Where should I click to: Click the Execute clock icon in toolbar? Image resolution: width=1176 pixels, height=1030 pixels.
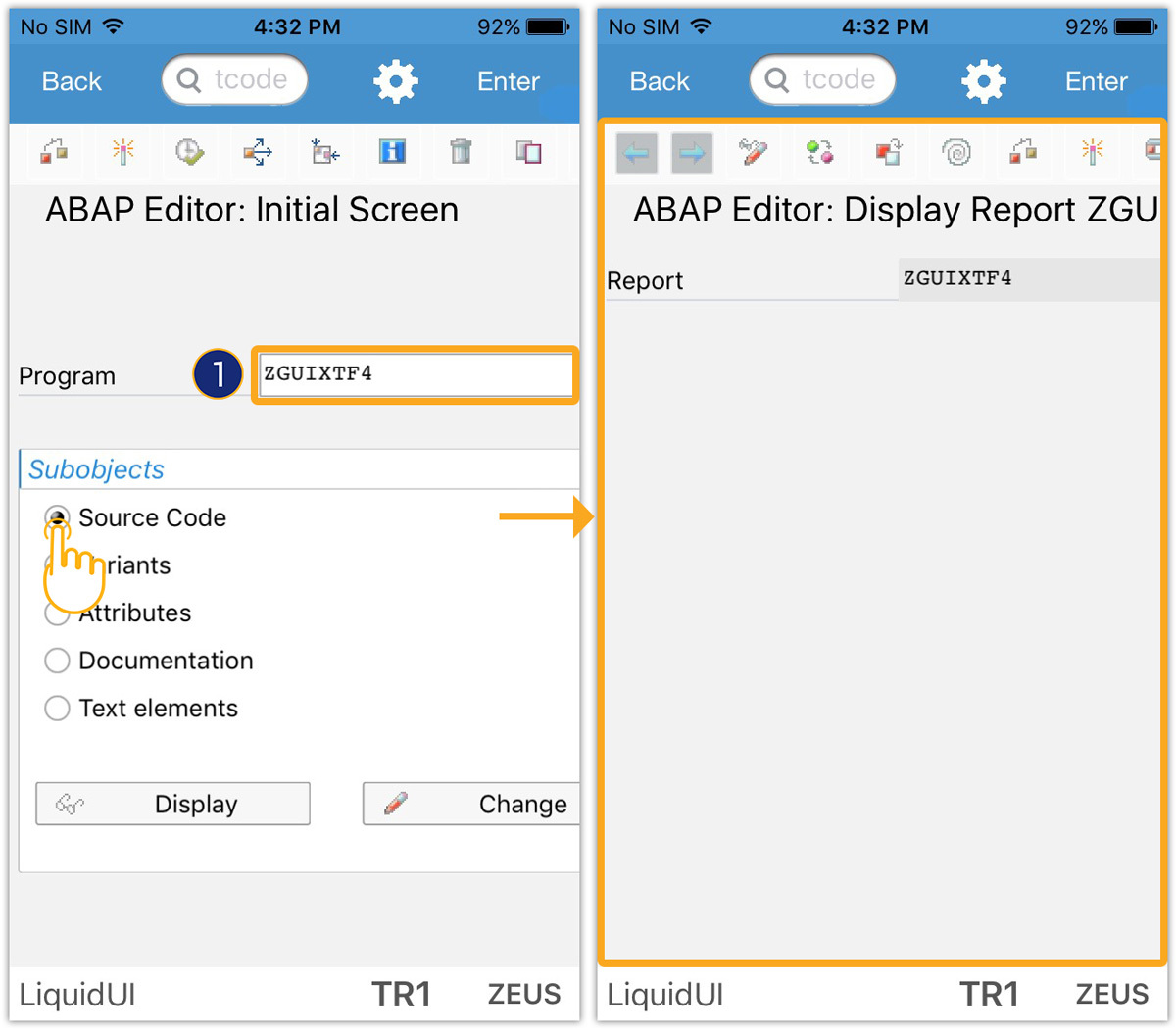point(189,152)
